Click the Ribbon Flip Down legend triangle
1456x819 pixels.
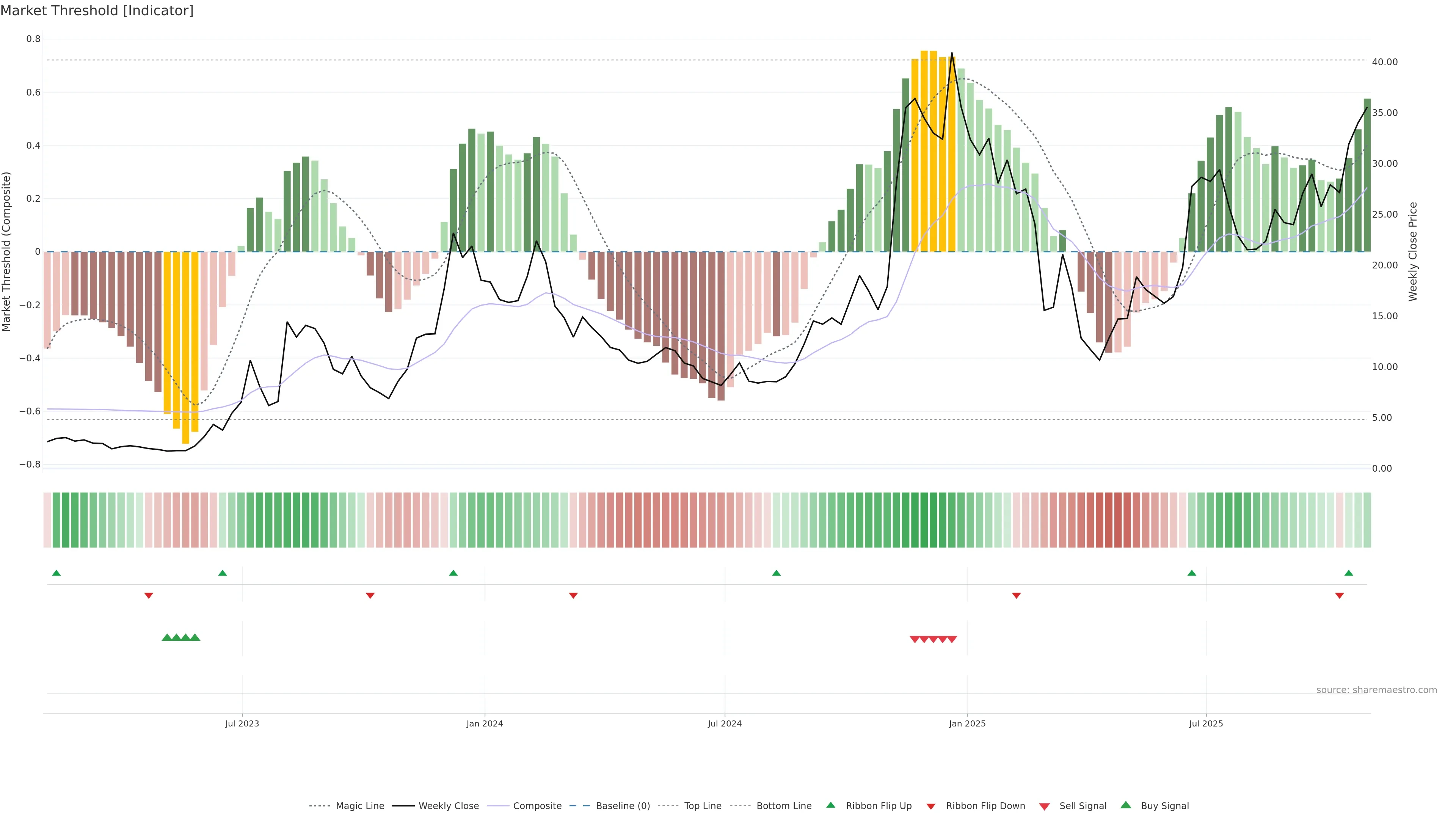click(x=931, y=806)
